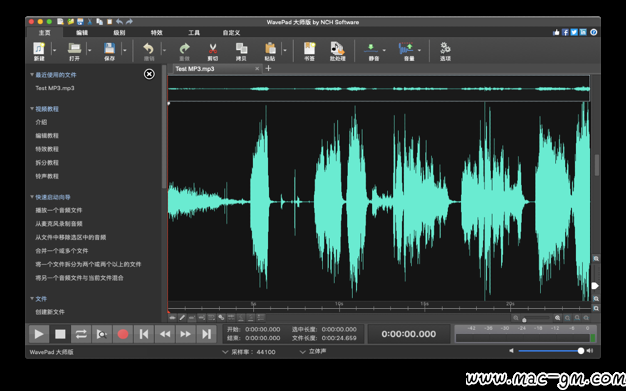
Task: Click the 撤销 undo arrow icon
Action: click(149, 49)
